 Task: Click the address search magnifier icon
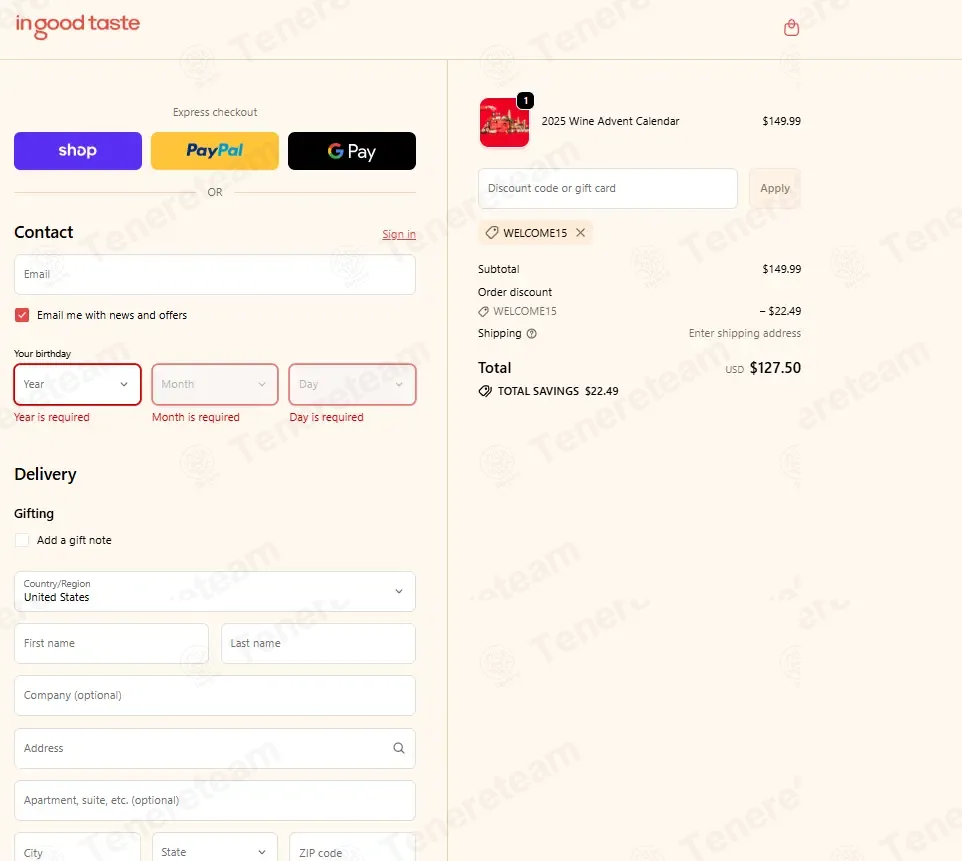[398, 748]
